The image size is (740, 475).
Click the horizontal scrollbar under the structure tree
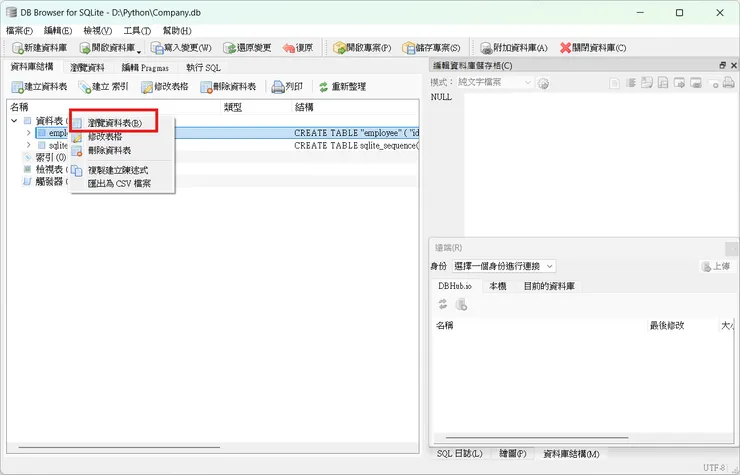[x=119, y=447]
